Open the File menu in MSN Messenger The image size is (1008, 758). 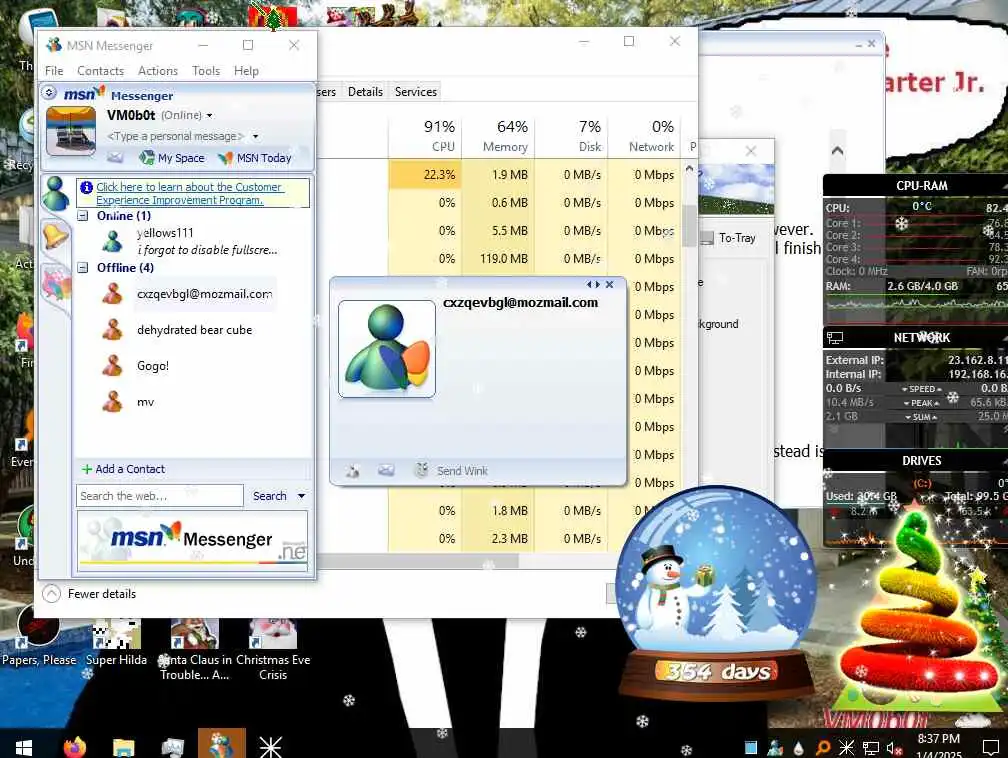(x=54, y=71)
